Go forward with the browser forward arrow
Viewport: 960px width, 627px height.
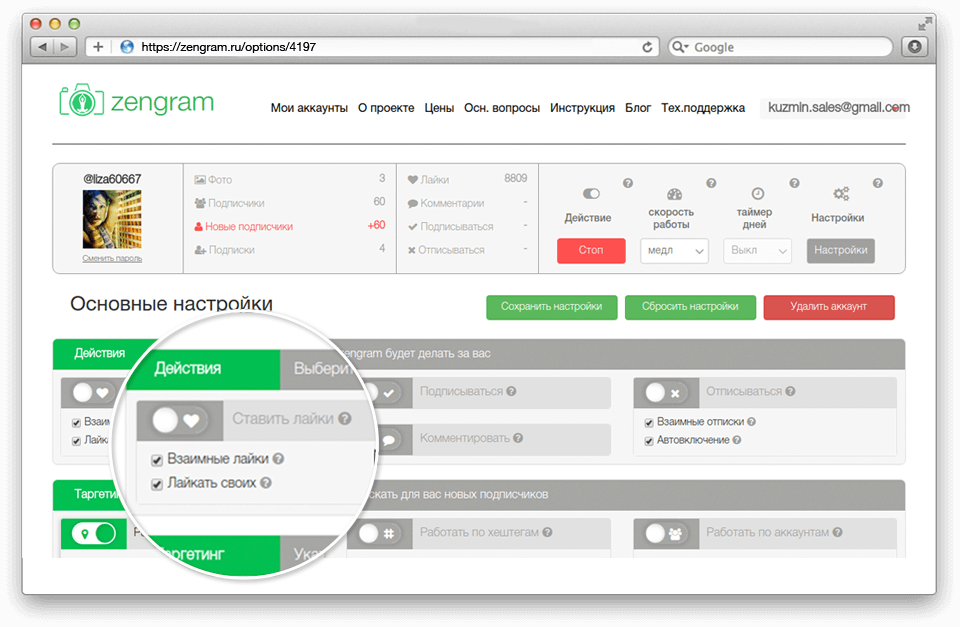tap(65, 47)
